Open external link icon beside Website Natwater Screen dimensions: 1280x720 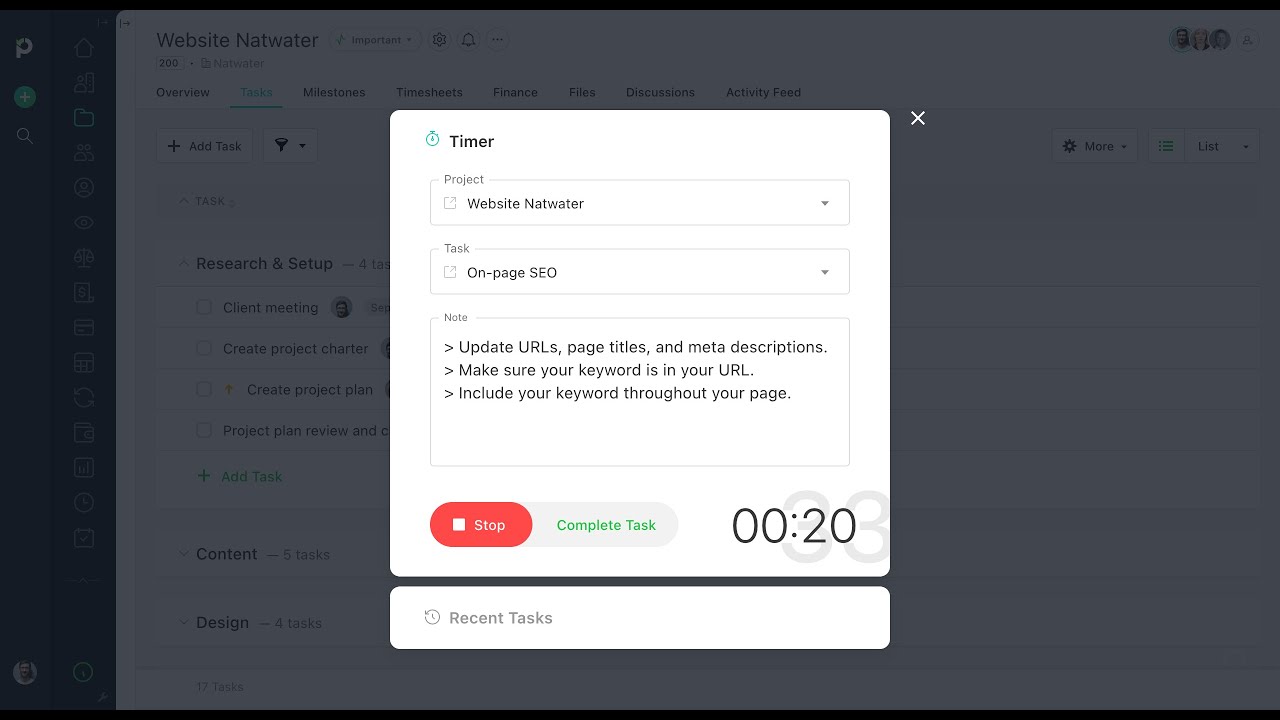tap(450, 203)
